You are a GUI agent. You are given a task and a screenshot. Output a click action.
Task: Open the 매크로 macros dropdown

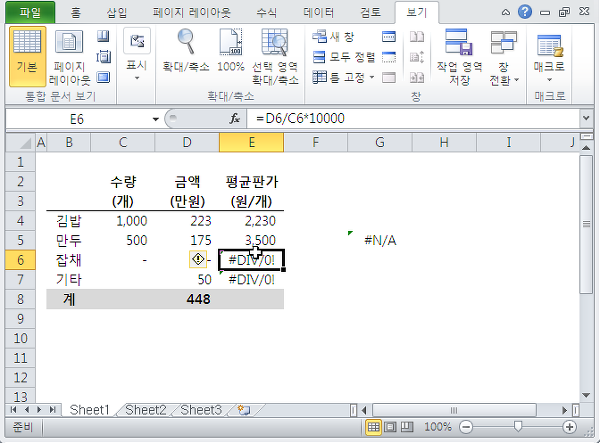click(549, 57)
